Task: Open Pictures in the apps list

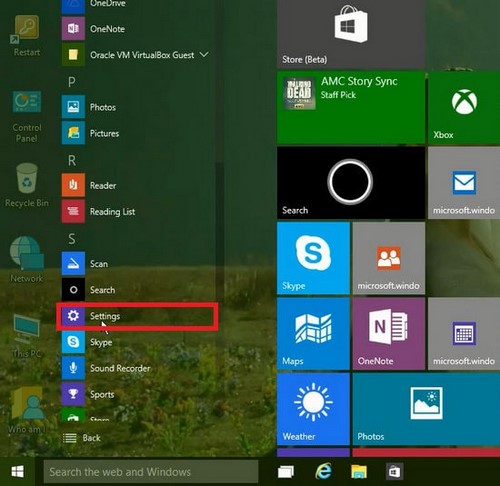Action: [90, 133]
